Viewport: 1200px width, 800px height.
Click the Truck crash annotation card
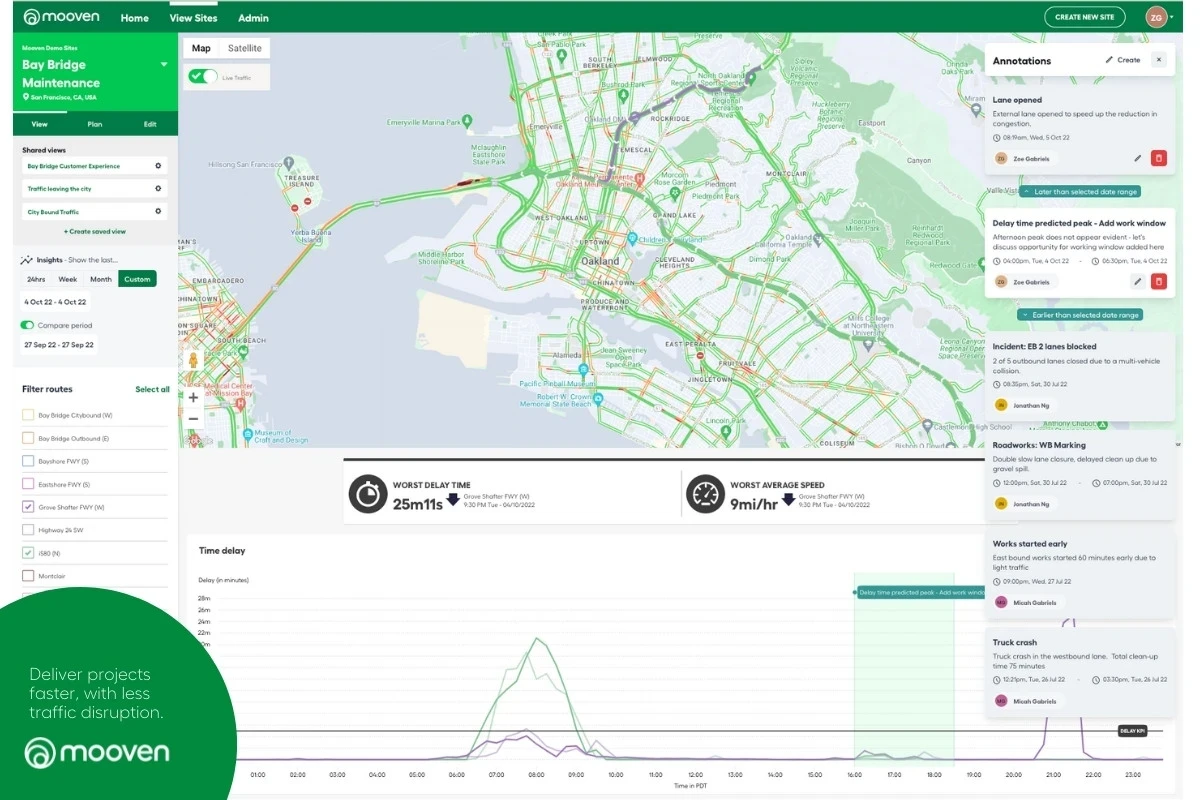click(x=1080, y=672)
